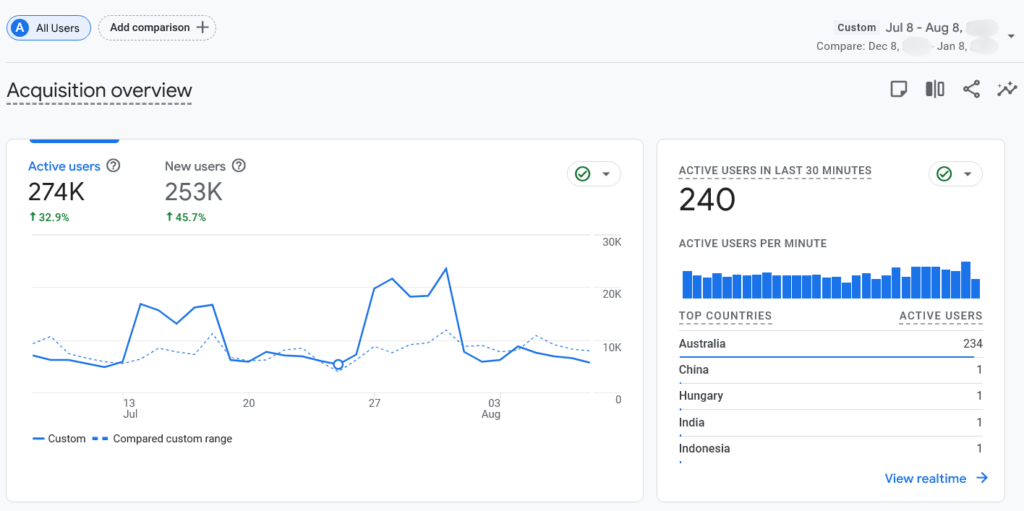Image resolution: width=1024 pixels, height=511 pixels.
Task: Click the tallest bar in per-minute chart
Action: tap(966, 280)
